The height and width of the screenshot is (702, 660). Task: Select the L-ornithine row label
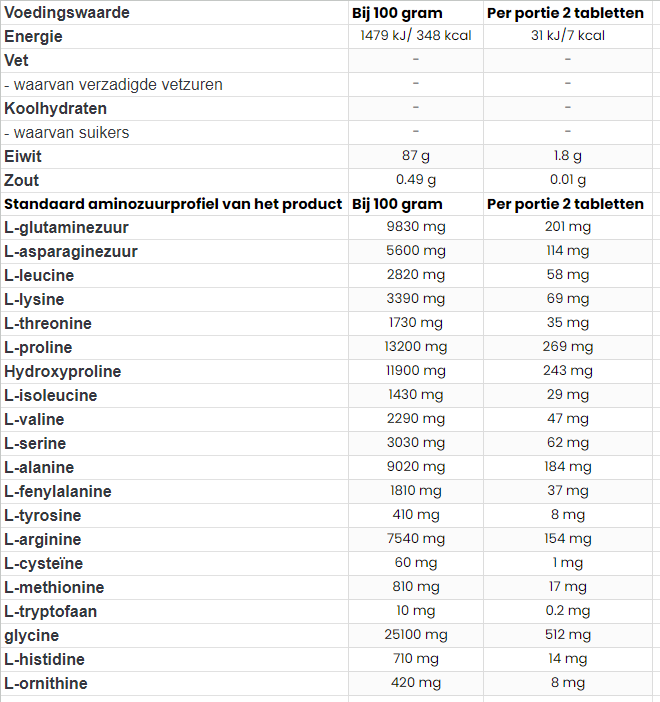(x=46, y=684)
